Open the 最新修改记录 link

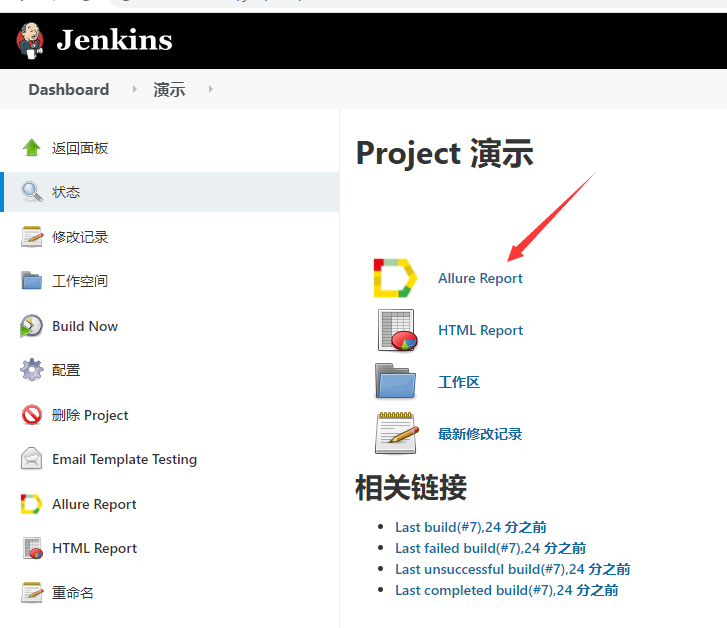480,434
